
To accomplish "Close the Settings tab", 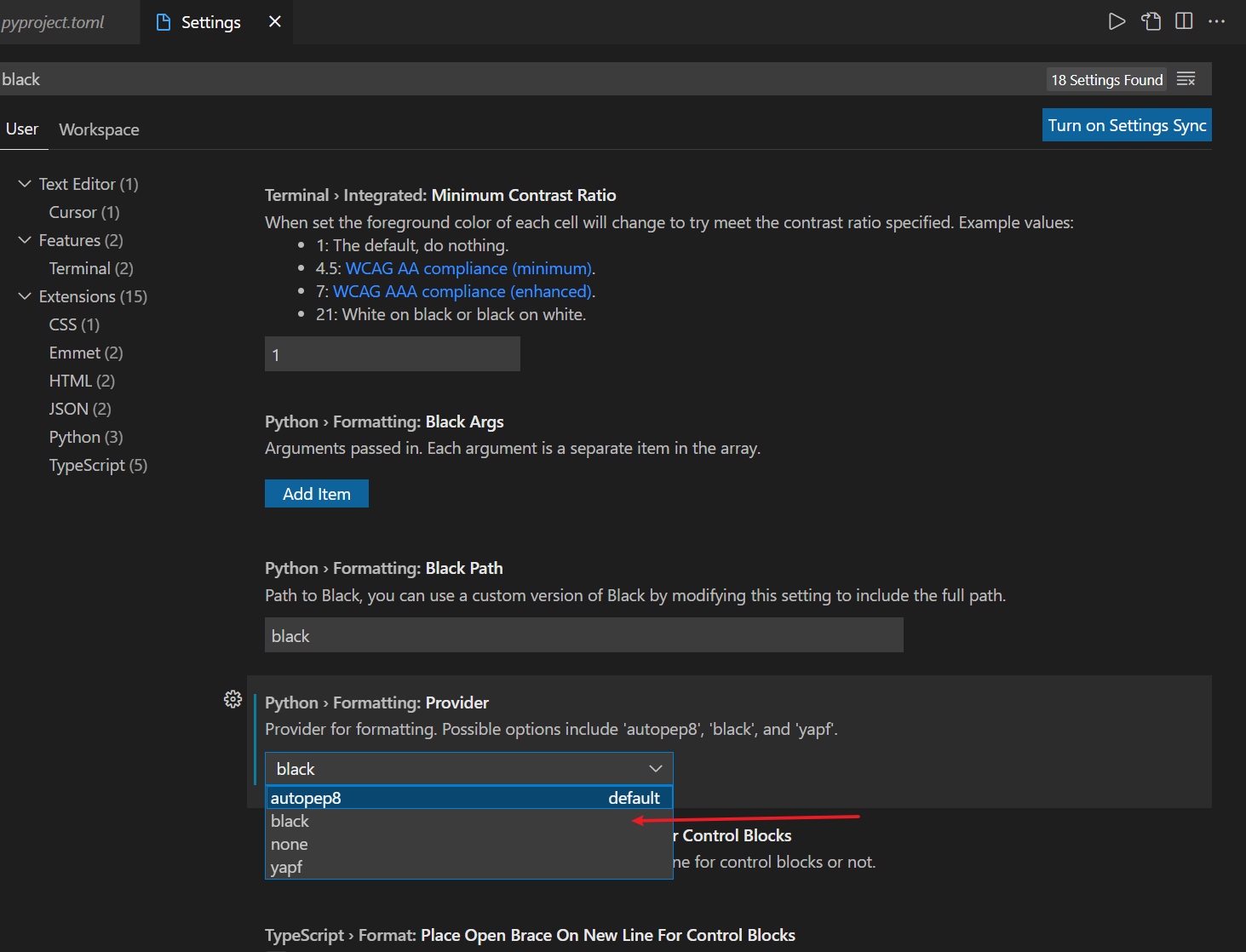I will pos(275,21).
